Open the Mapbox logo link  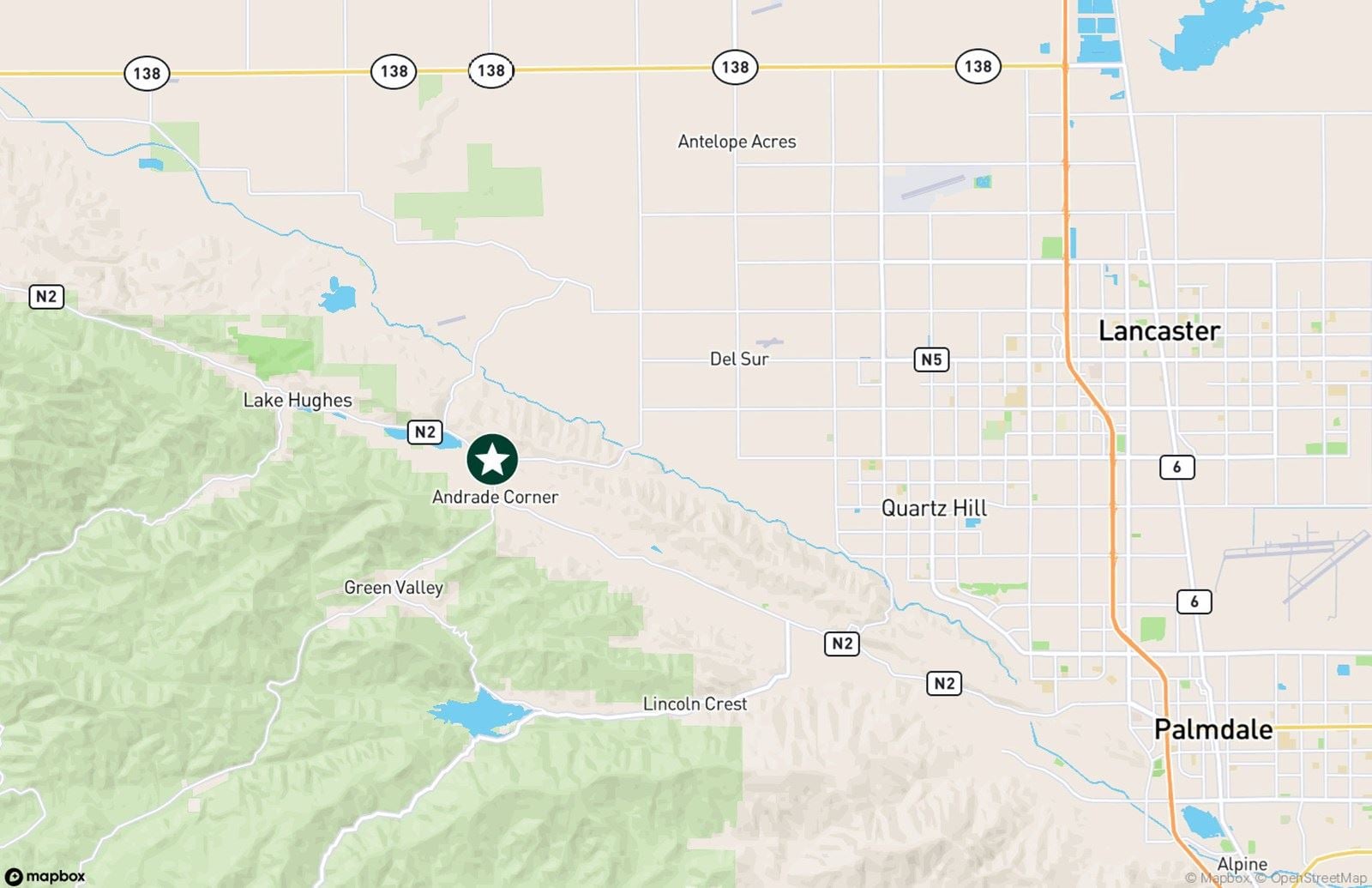[x=45, y=876]
